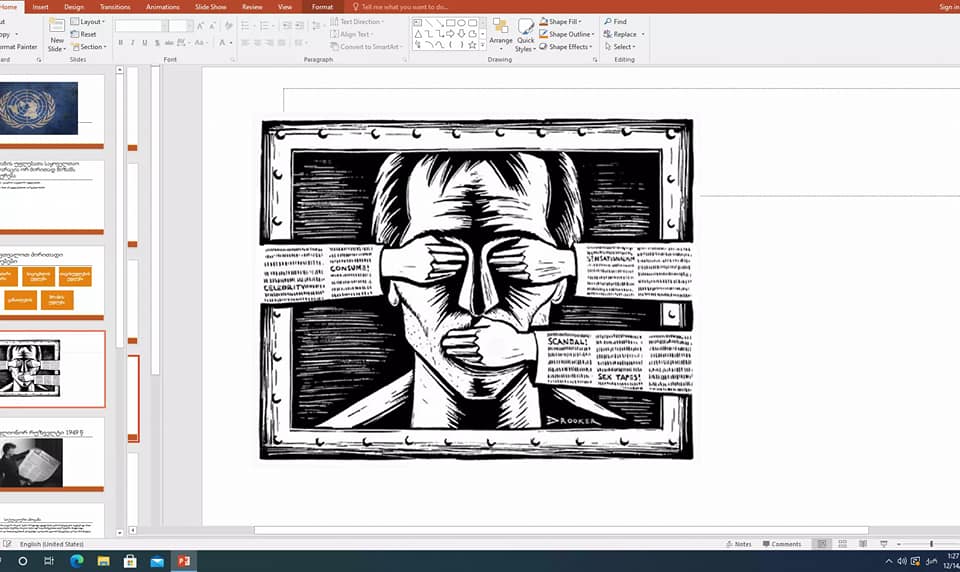Viewport: 960px width, 572px height.
Task: Switch to the Insert ribbon tab
Action: pos(40,7)
